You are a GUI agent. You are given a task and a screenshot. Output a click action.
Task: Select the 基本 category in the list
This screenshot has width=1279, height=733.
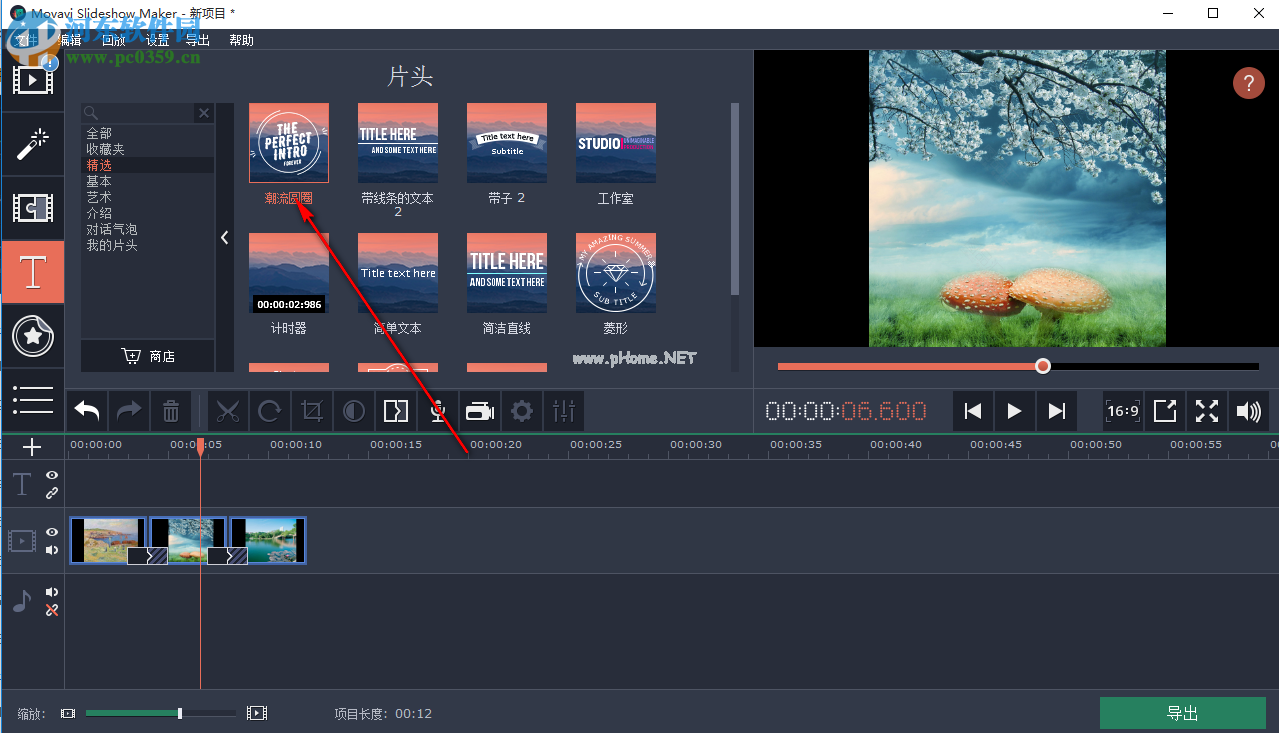[x=98, y=180]
